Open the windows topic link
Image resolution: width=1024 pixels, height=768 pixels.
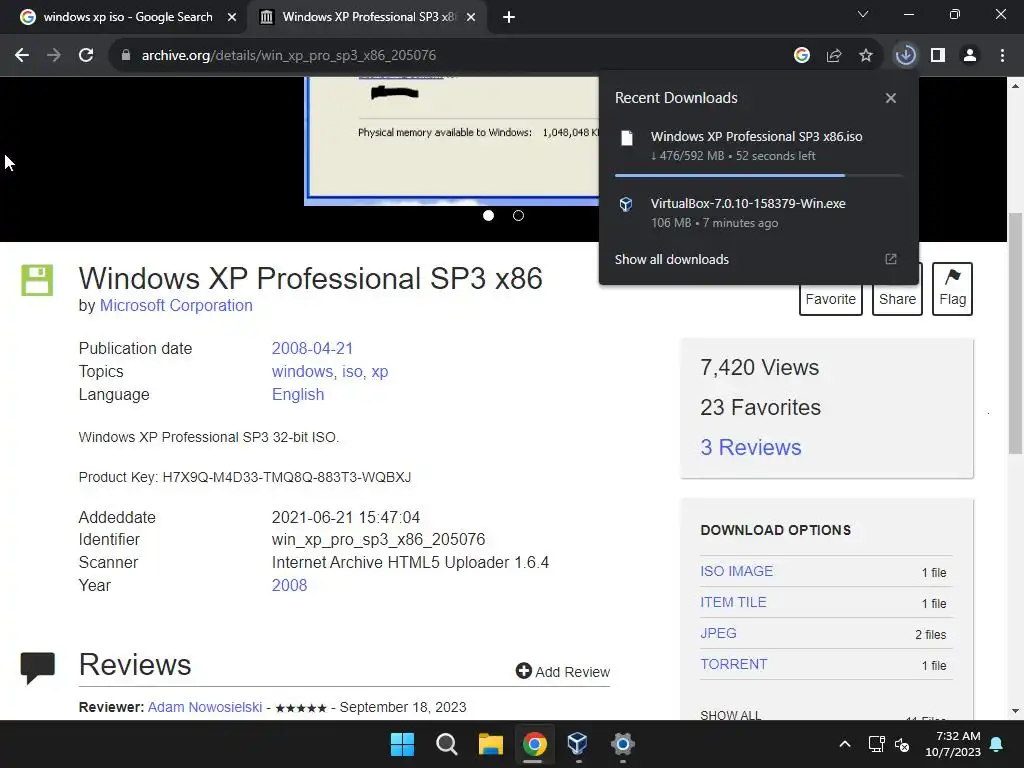click(x=302, y=372)
